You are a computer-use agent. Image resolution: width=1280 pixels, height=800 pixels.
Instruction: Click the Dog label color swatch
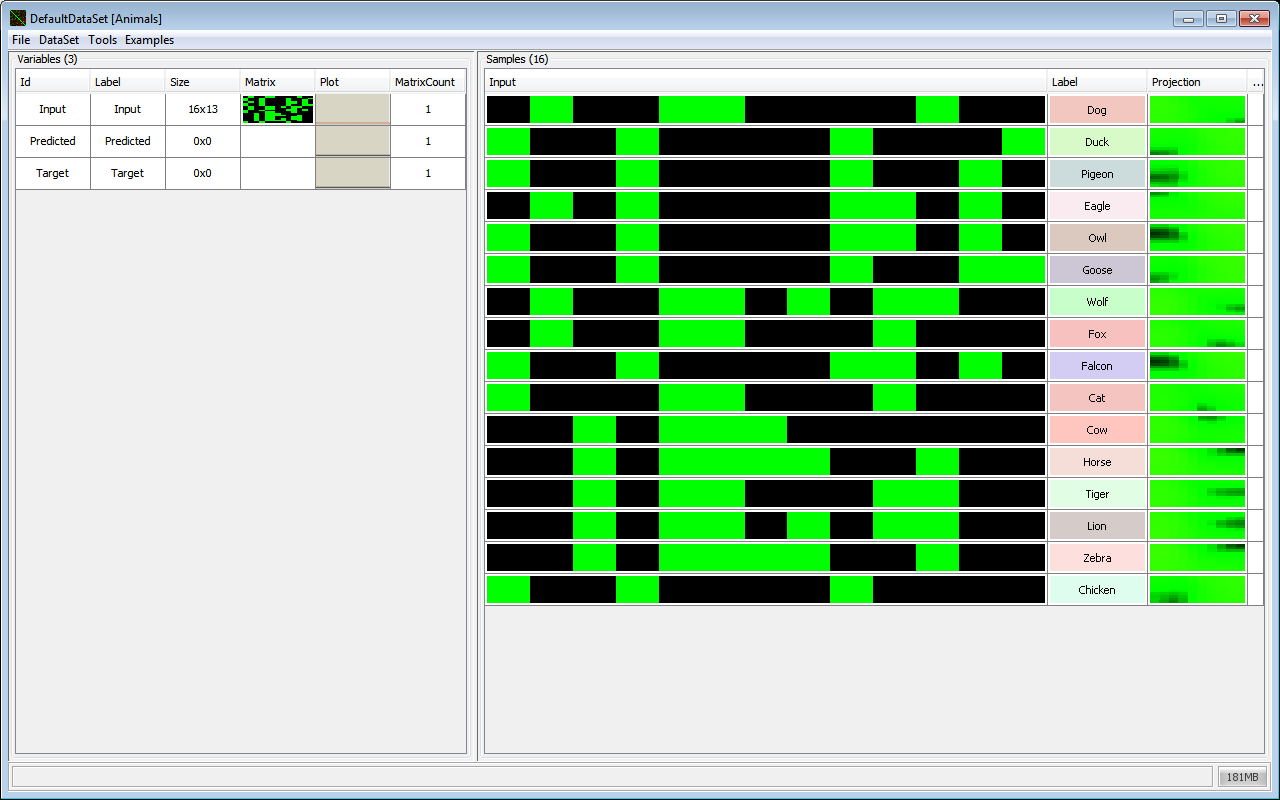click(x=1096, y=109)
